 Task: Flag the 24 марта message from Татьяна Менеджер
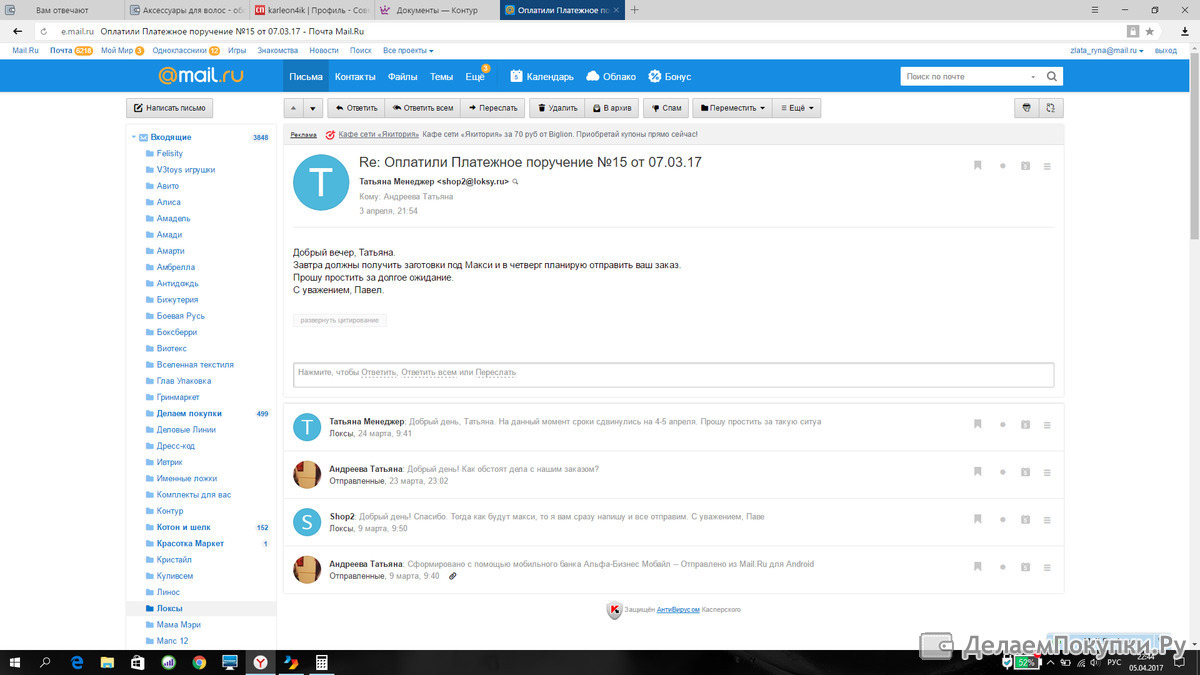(978, 425)
